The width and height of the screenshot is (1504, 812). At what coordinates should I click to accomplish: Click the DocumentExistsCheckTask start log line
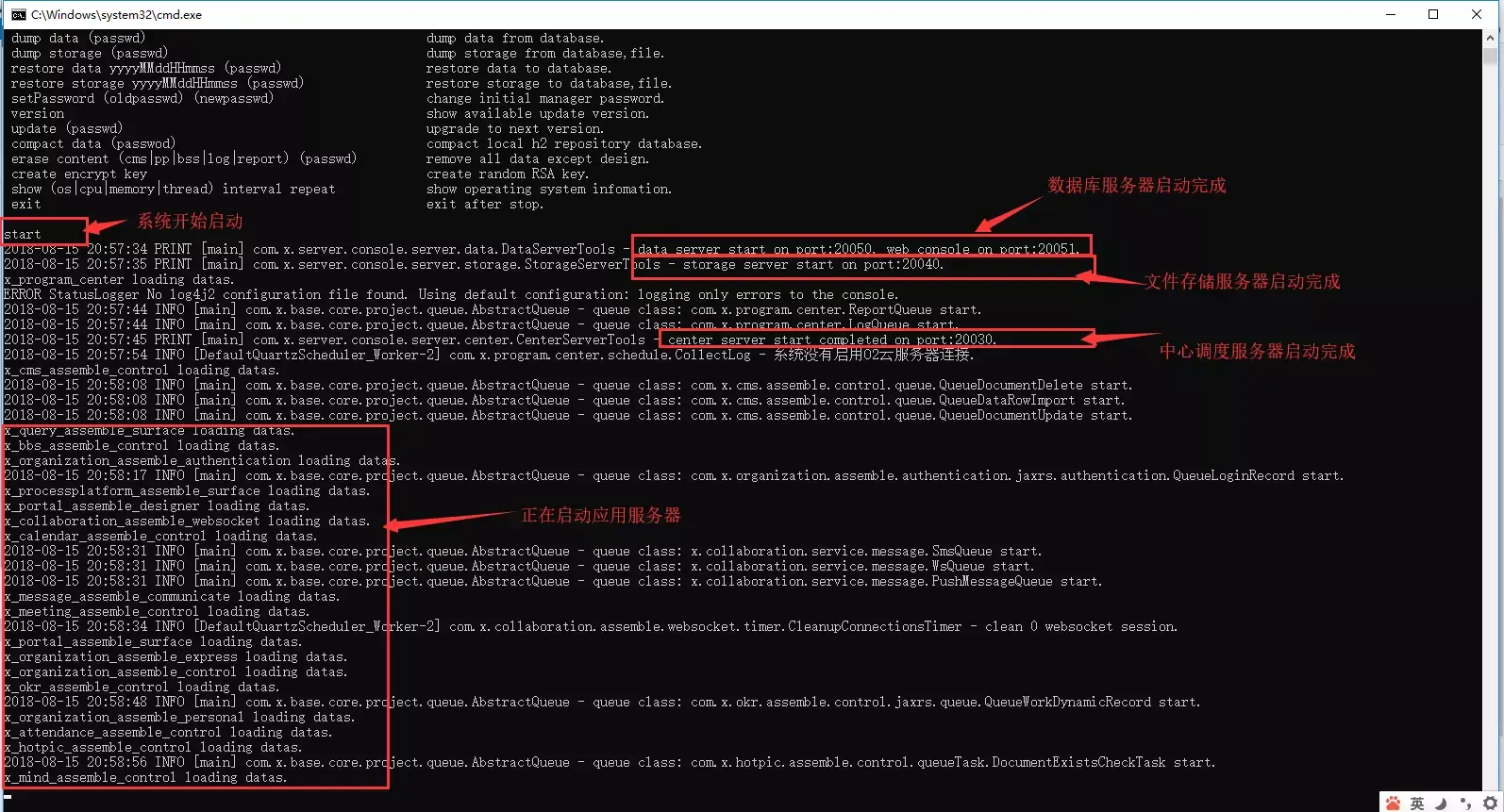pos(610,763)
